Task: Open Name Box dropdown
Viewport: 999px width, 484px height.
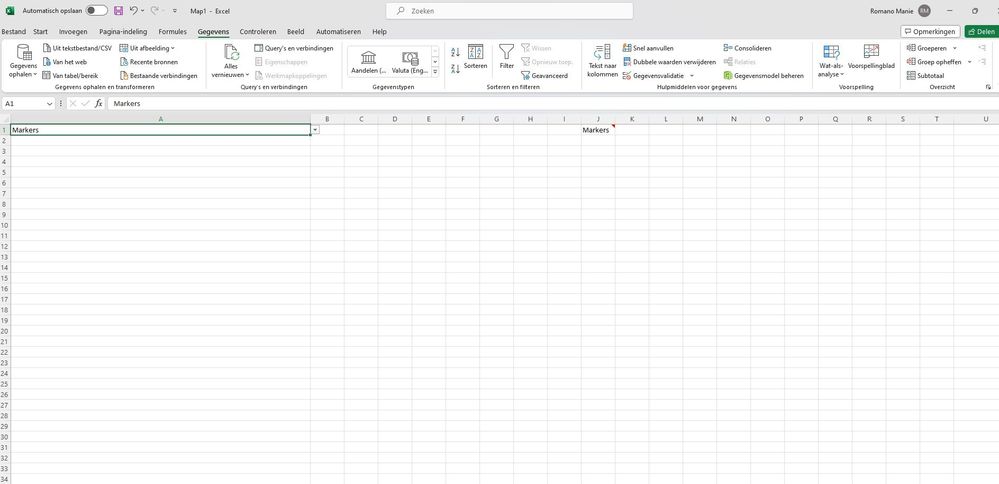Action: click(x=50, y=103)
